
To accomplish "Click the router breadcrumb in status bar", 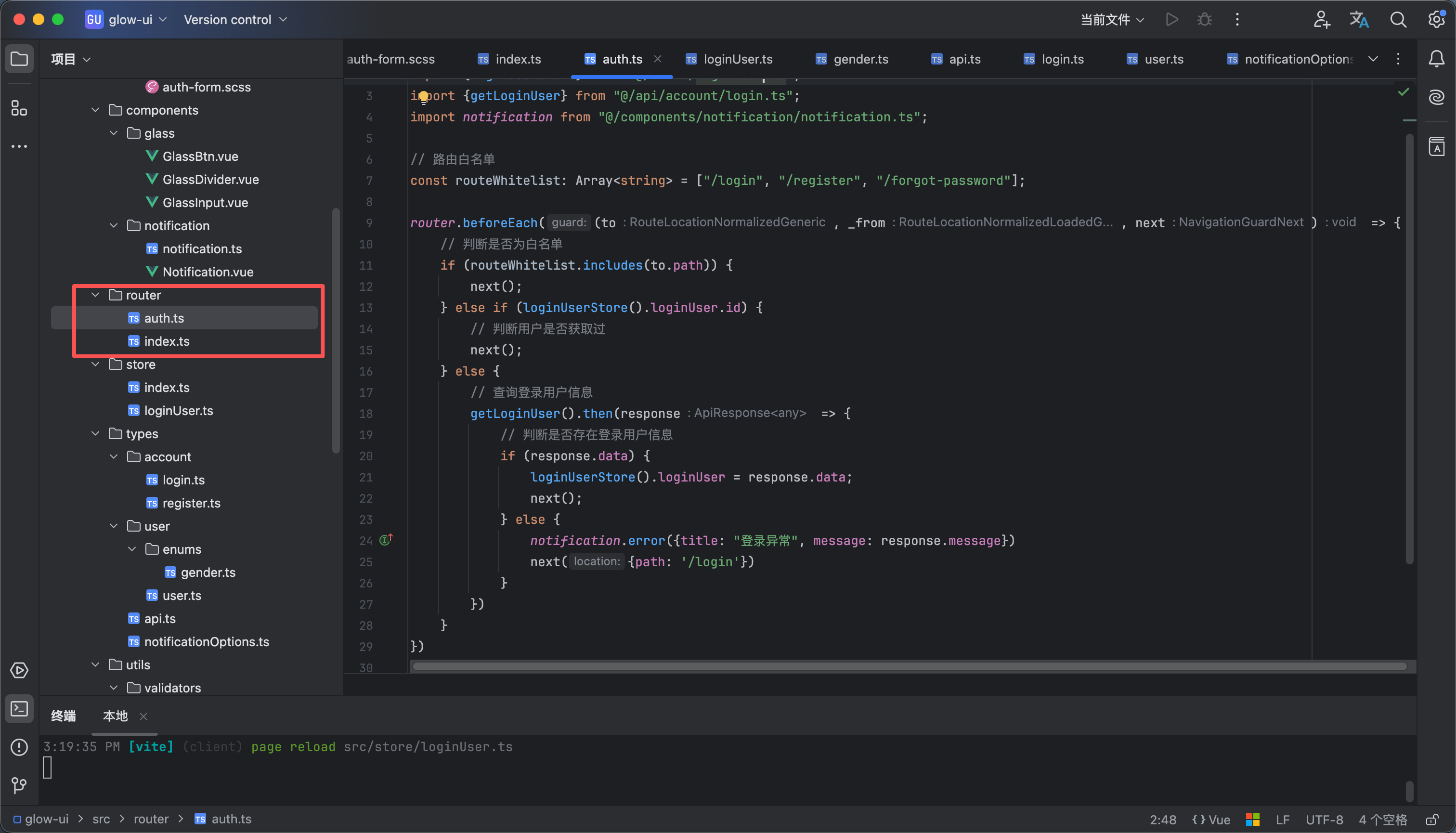I will (151, 819).
